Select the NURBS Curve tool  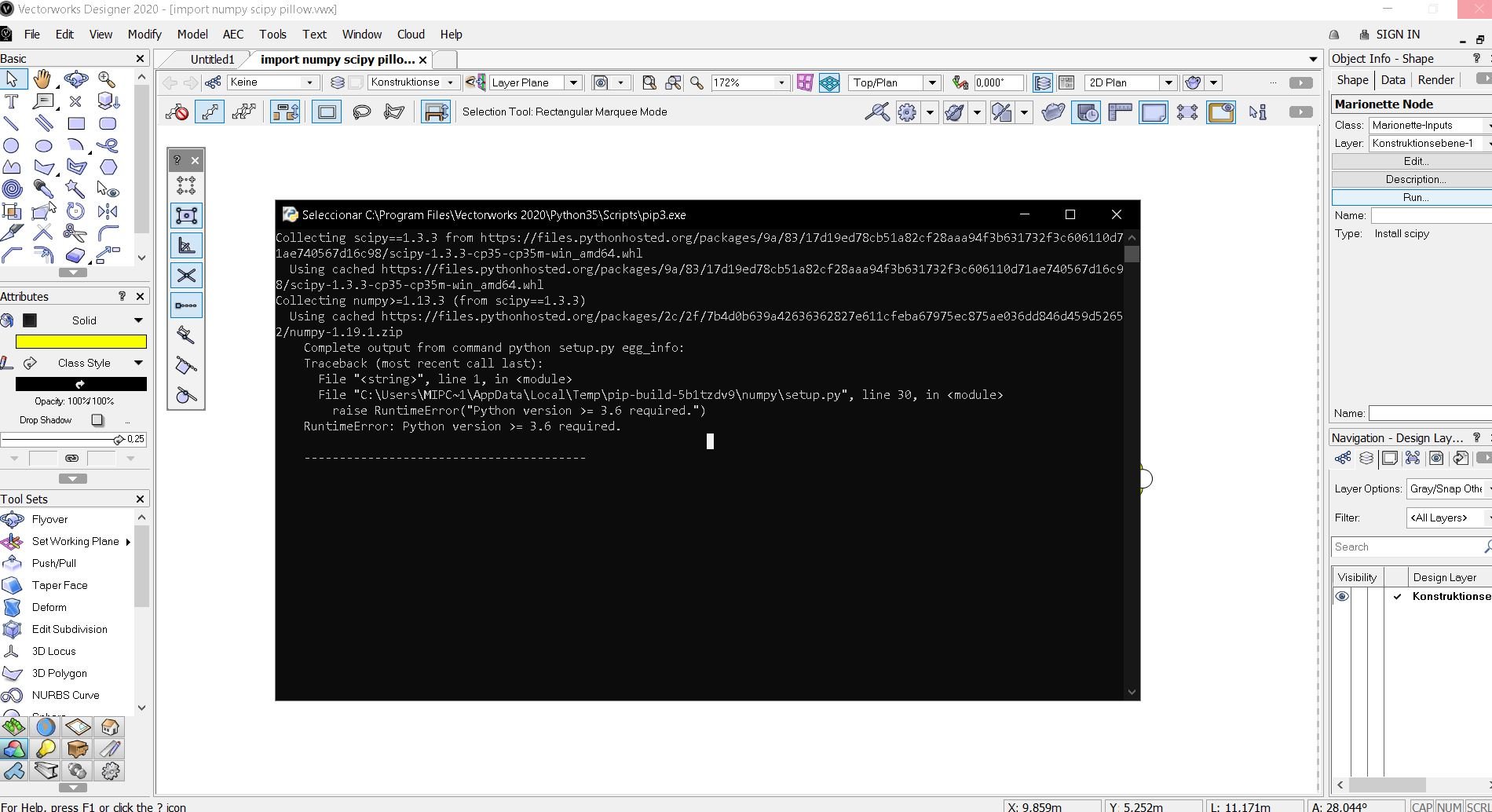coord(65,695)
